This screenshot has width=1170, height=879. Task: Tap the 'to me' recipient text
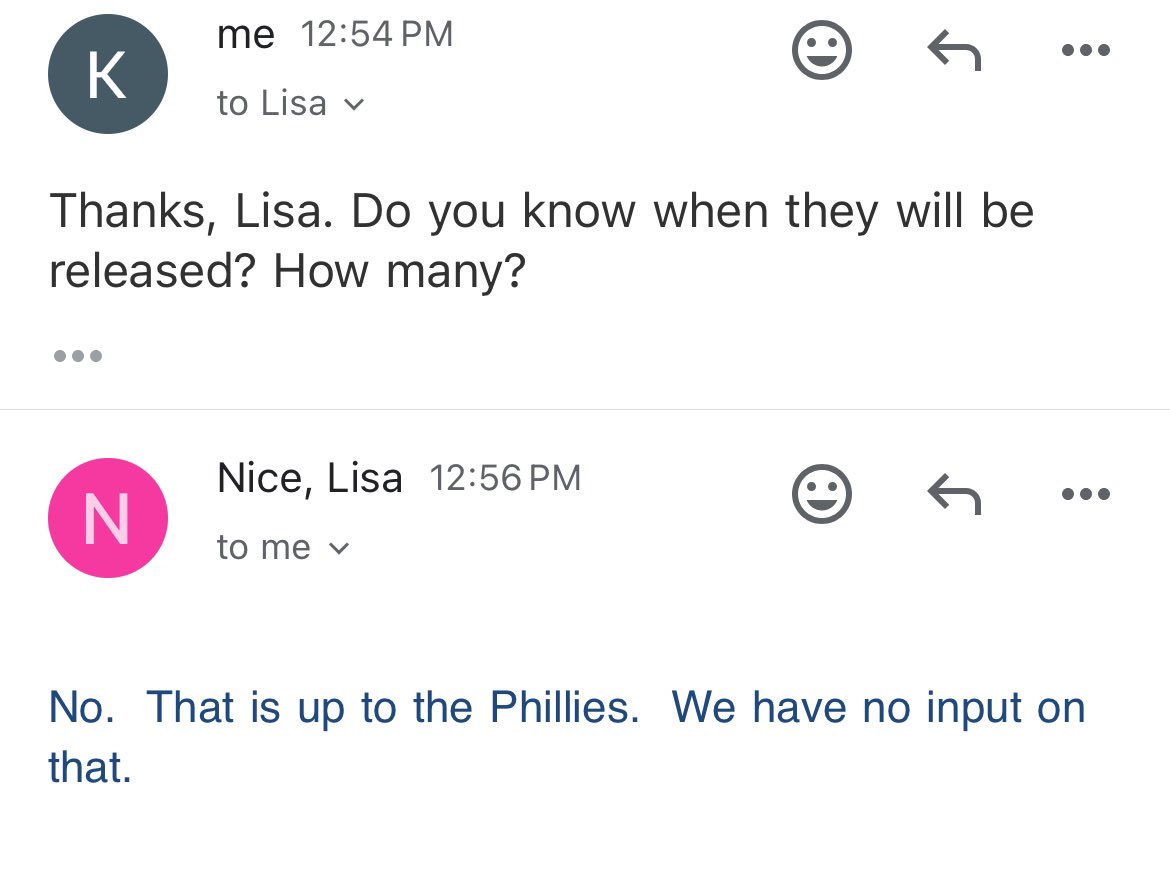coord(263,547)
